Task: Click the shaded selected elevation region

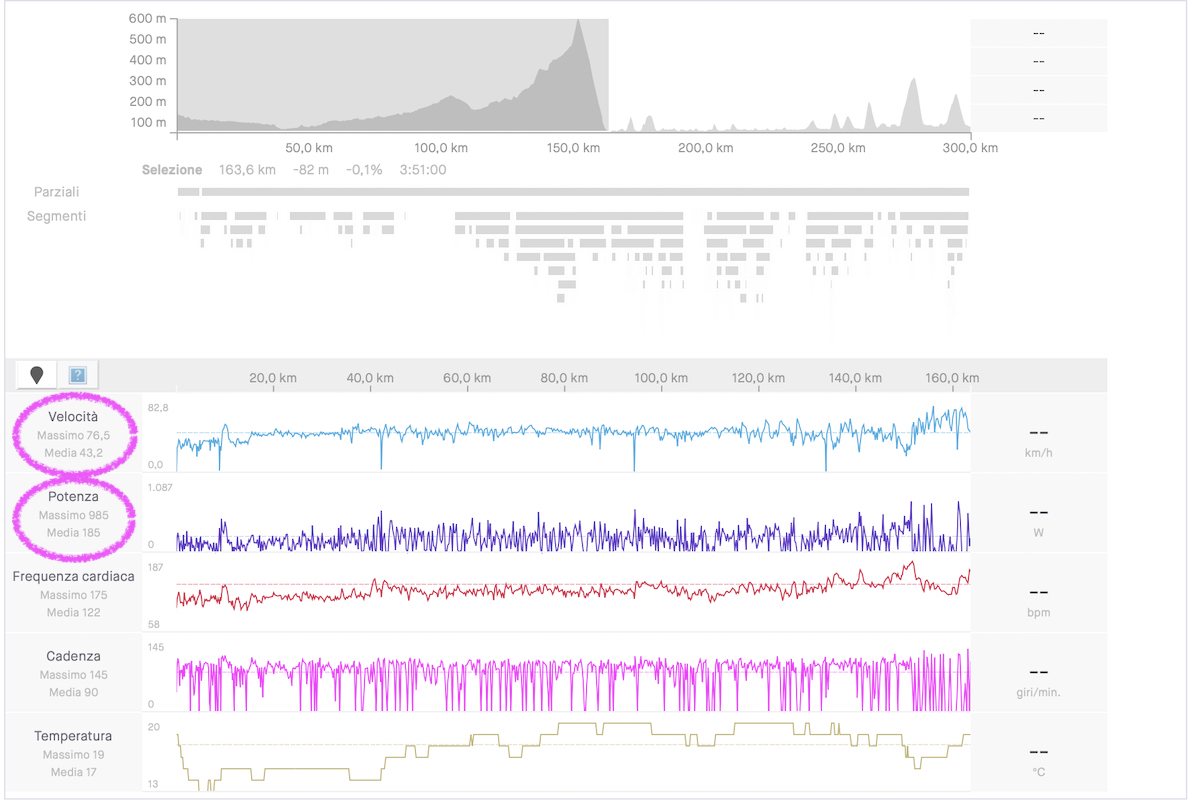Action: click(x=393, y=75)
